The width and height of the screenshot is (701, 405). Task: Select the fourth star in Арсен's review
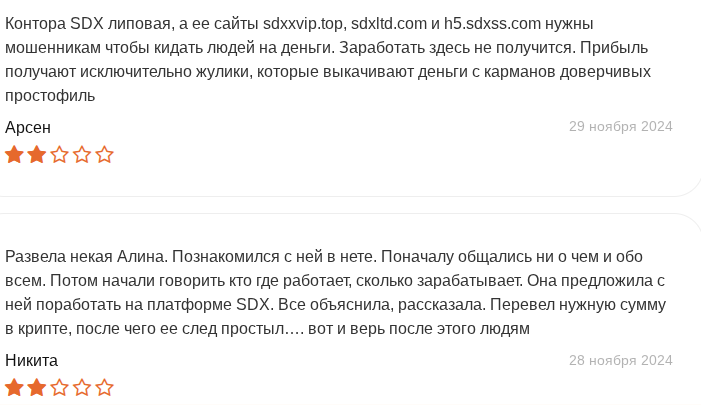click(82, 155)
